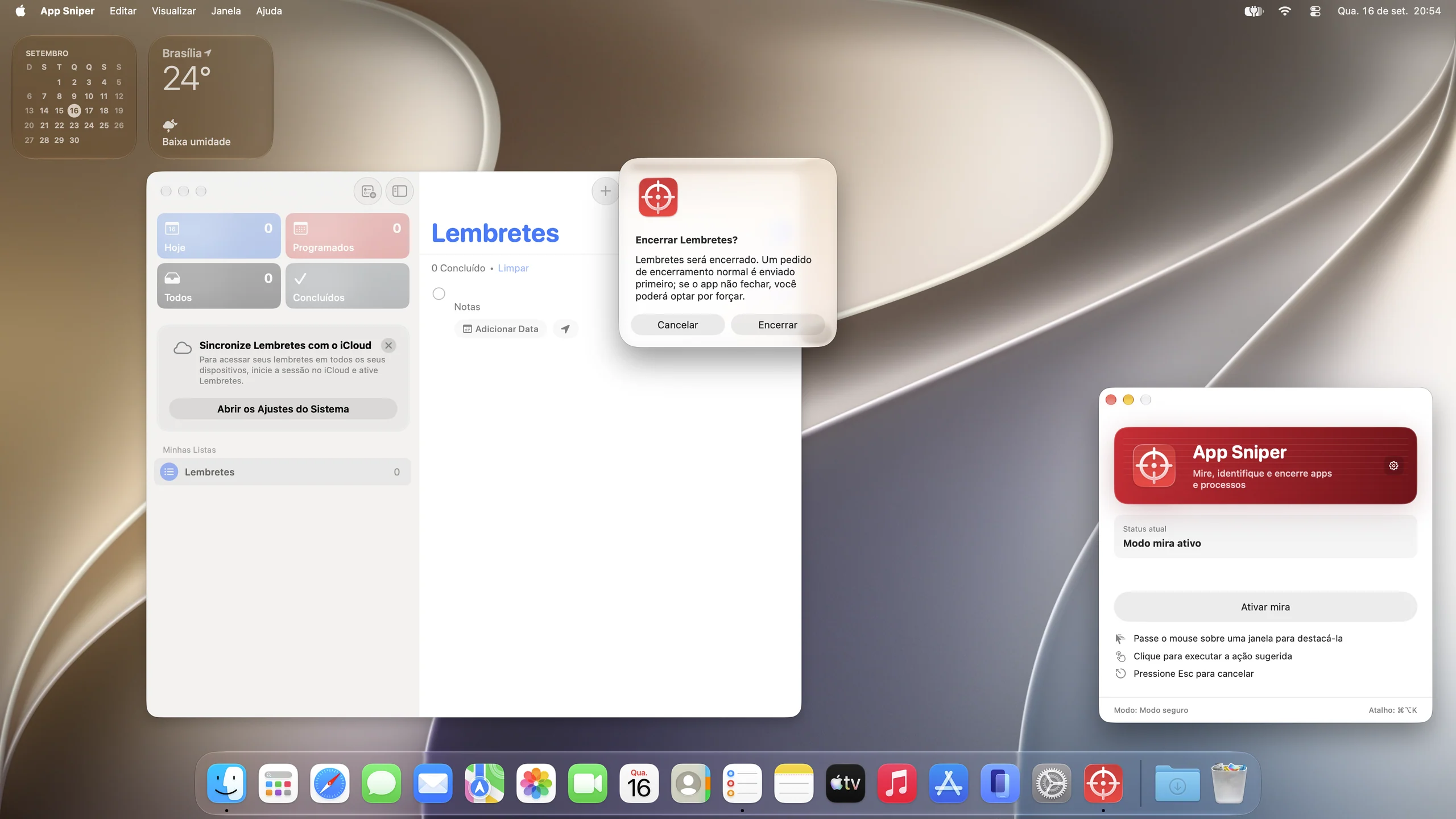Click Ativar mira in App Sniper
This screenshot has width=1456, height=819.
(1265, 607)
